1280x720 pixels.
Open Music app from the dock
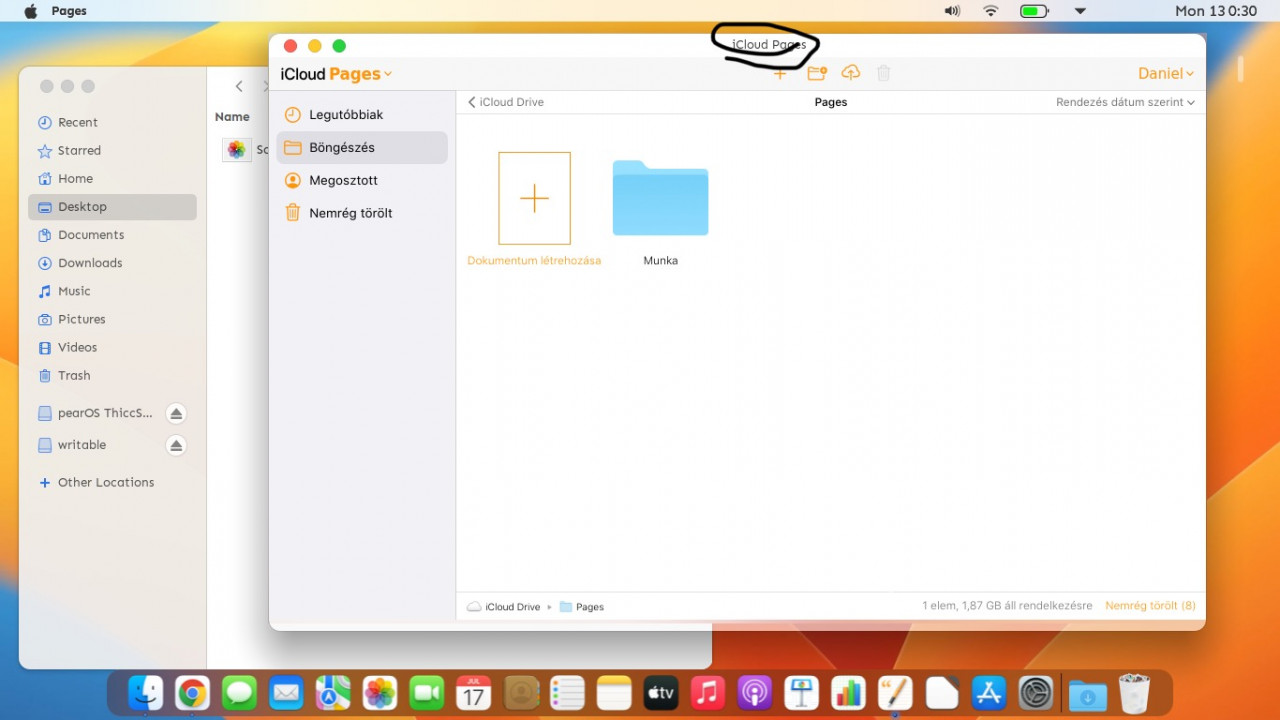coord(708,693)
